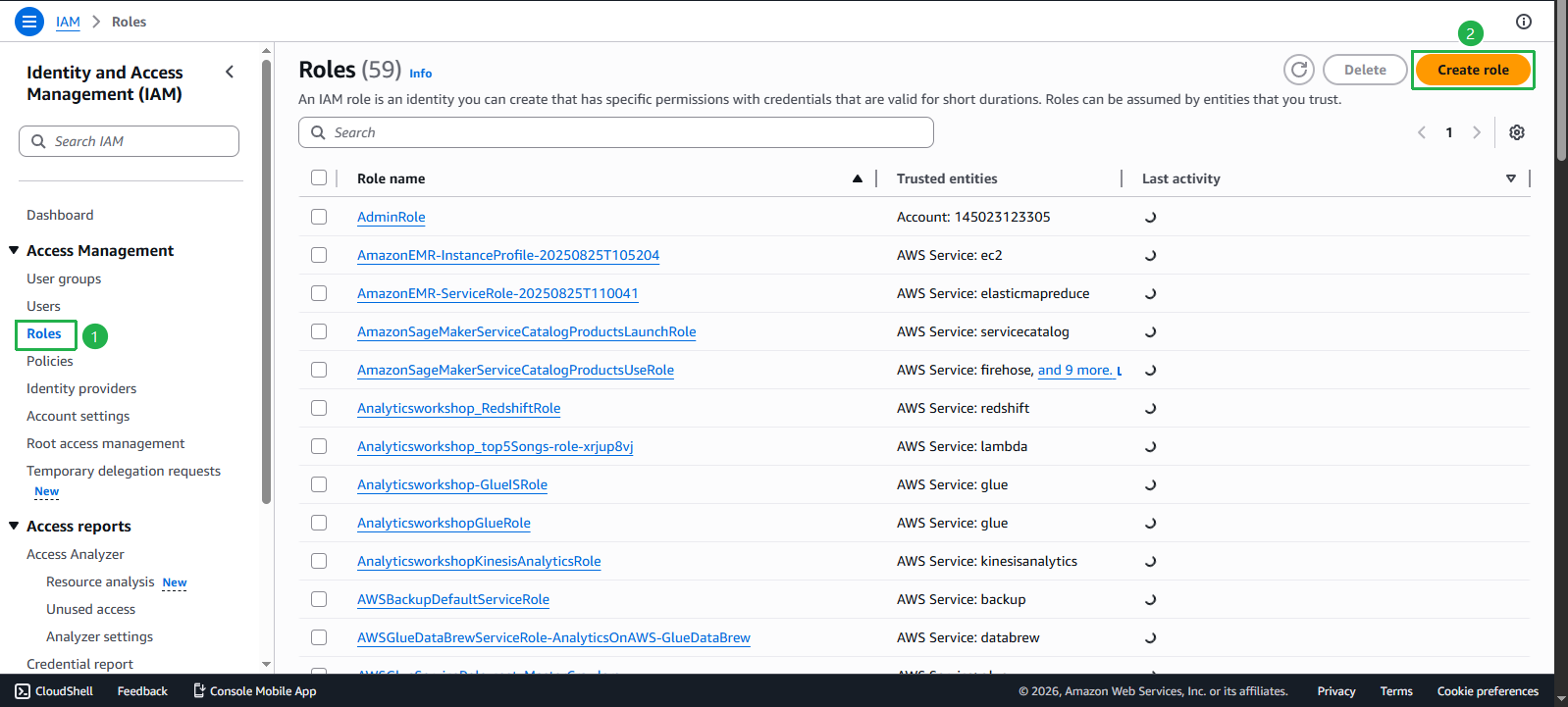Click the sidebar vertical scrollbar thumb

coord(266,281)
